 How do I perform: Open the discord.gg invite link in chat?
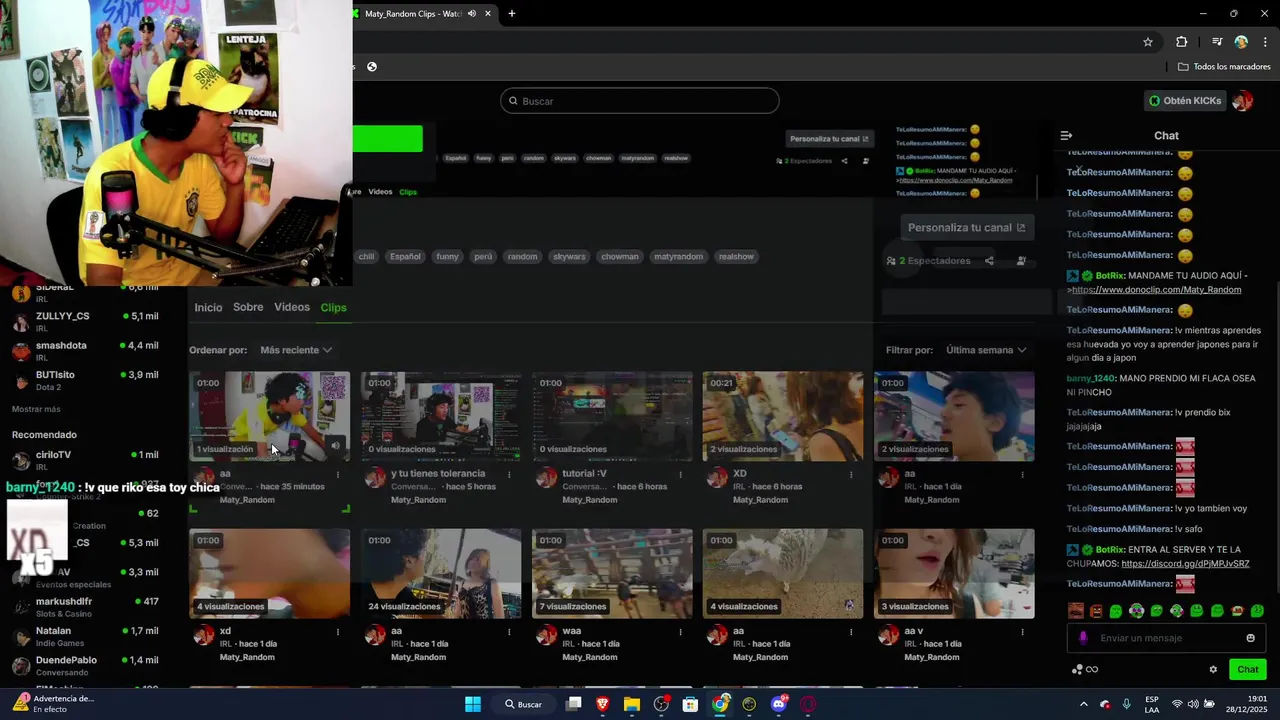tap(1185, 564)
